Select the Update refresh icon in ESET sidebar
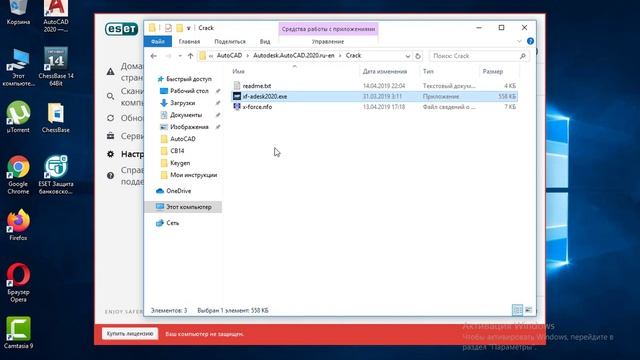The image size is (640, 360). pos(111,118)
